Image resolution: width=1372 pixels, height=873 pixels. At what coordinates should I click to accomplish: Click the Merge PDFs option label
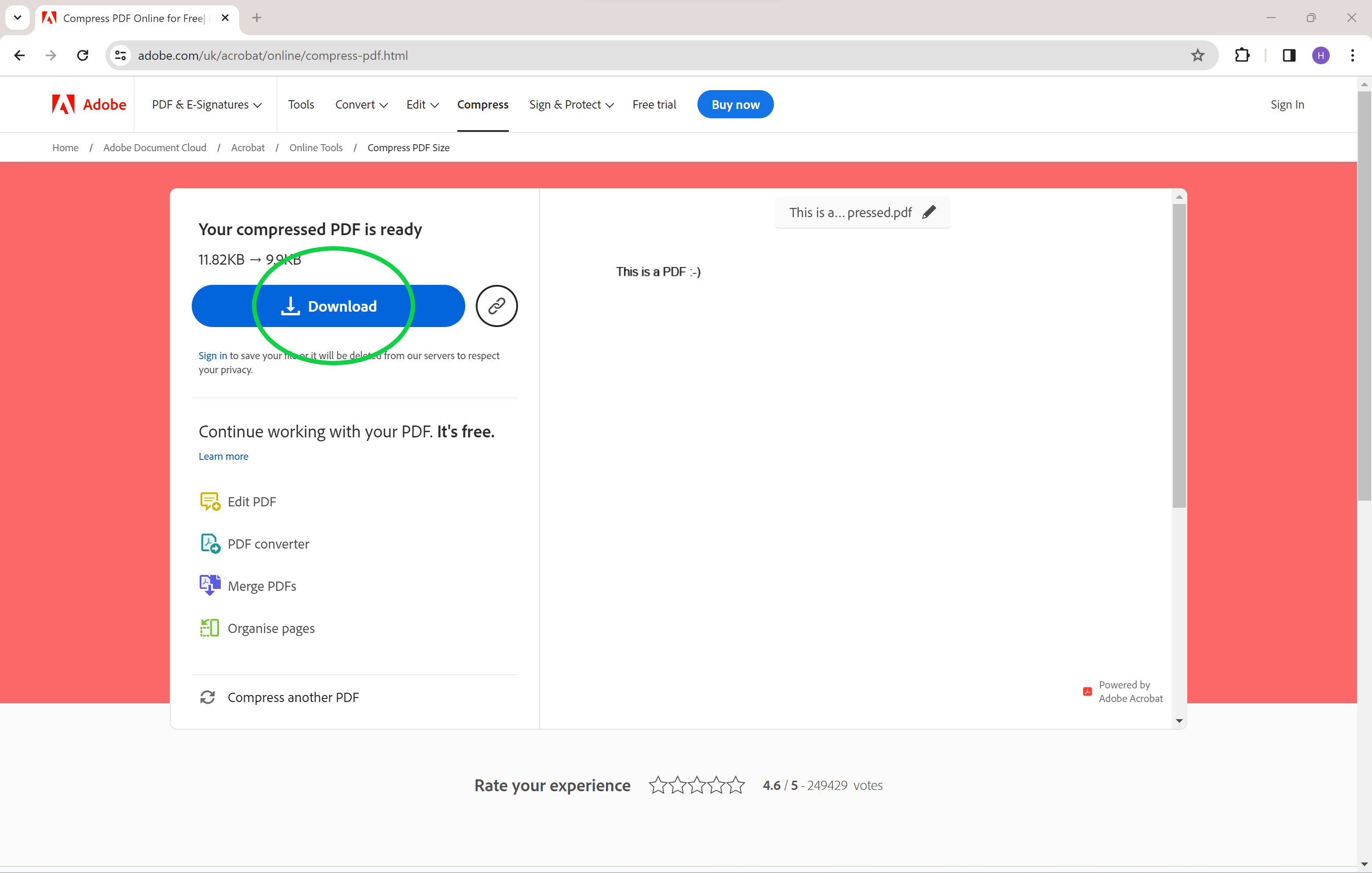pos(262,586)
